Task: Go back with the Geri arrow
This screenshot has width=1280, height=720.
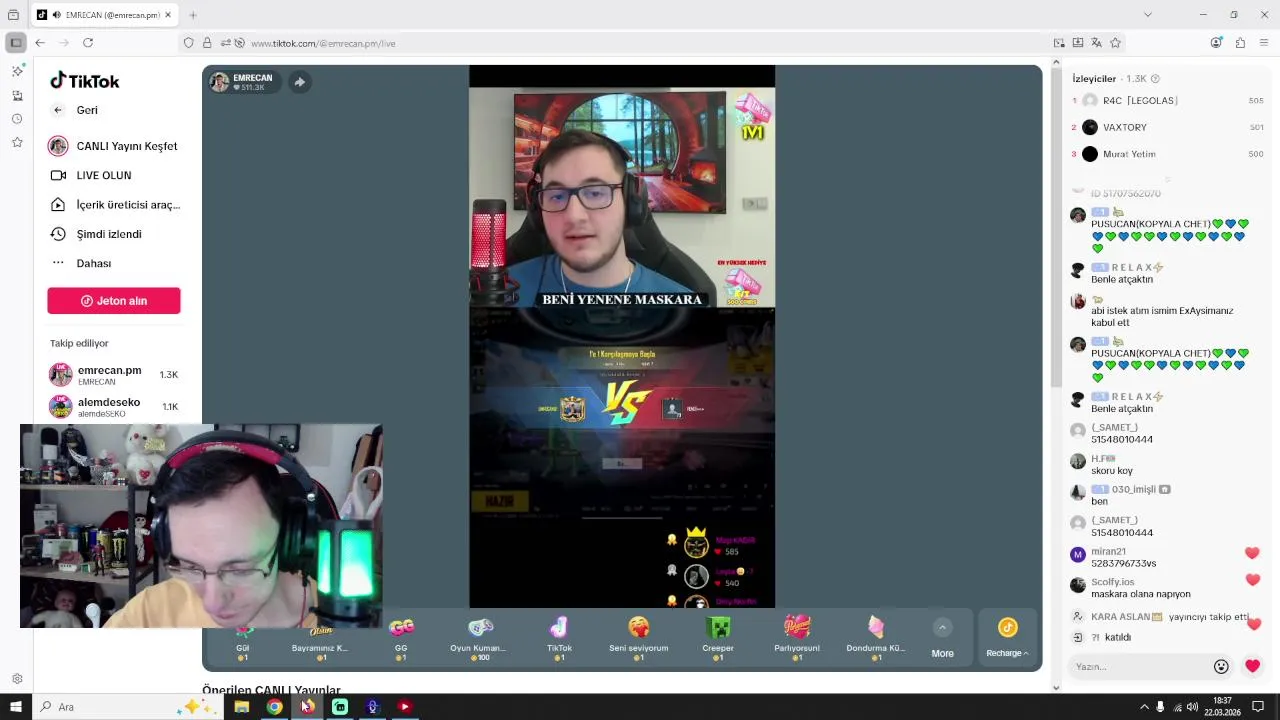Action: 58,110
